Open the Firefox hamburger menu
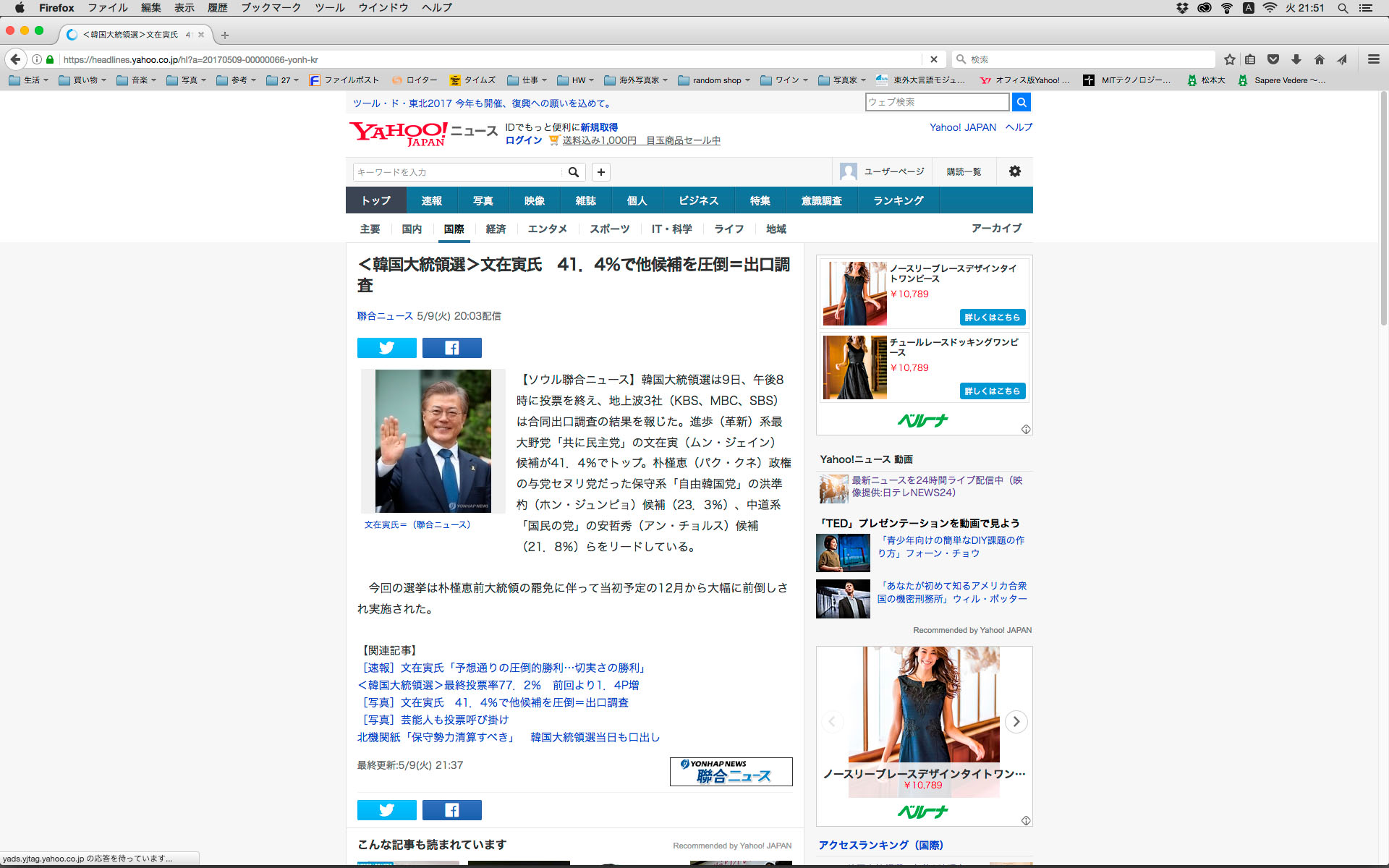Screen dimensions: 1389x868 [1373, 59]
